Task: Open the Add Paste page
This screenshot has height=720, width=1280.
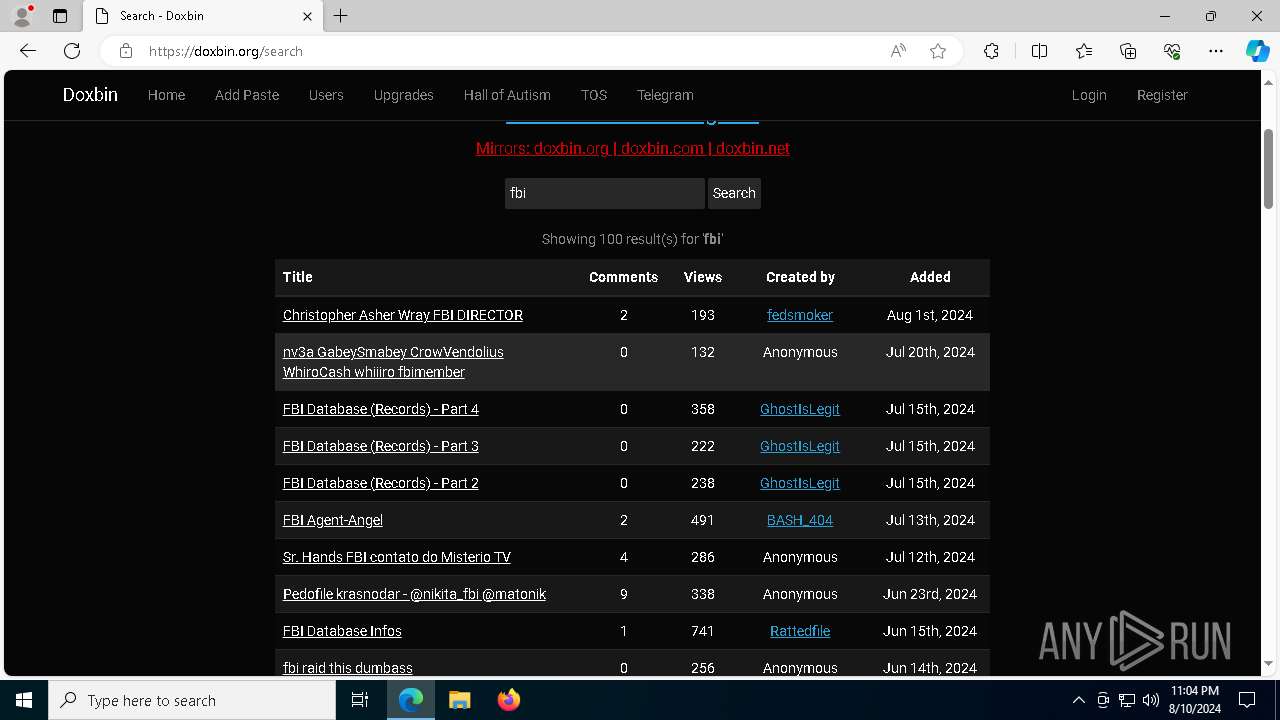Action: coord(247,95)
